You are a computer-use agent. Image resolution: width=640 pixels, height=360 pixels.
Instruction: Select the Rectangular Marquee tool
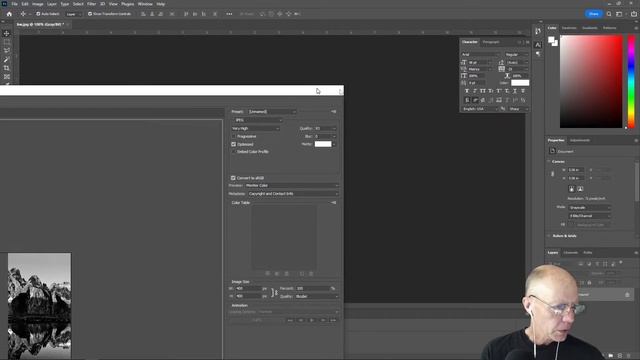coord(7,42)
